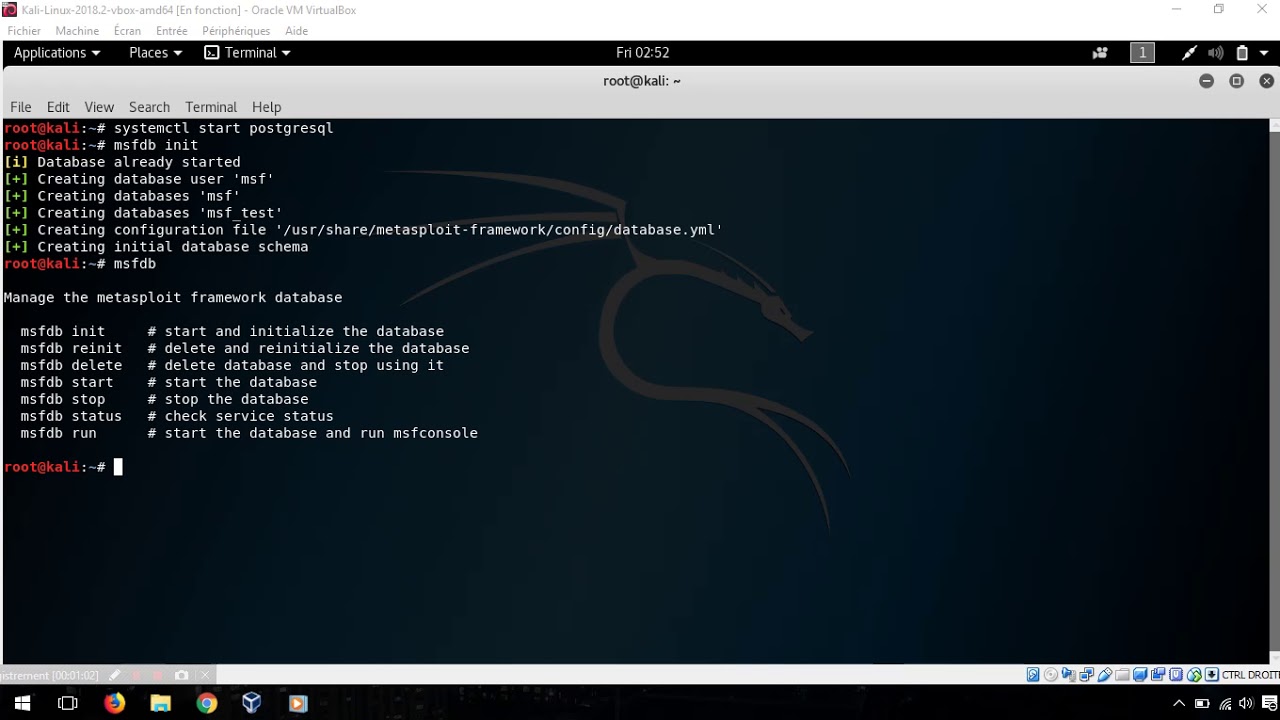Open VirtualBox Fichier menu
The width and height of the screenshot is (1280, 720).
pyautogui.click(x=24, y=31)
